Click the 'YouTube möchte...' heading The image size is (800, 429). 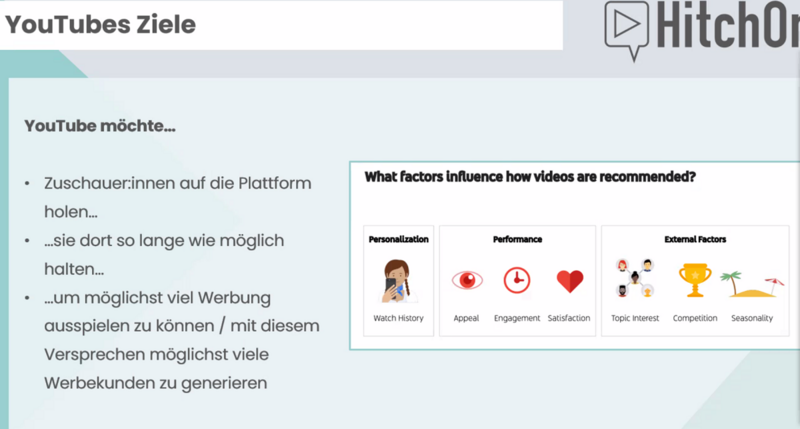click(100, 126)
